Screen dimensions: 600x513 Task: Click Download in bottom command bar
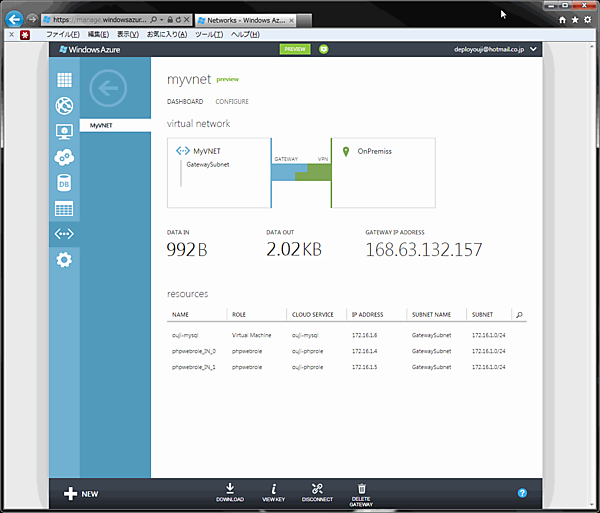(230, 492)
